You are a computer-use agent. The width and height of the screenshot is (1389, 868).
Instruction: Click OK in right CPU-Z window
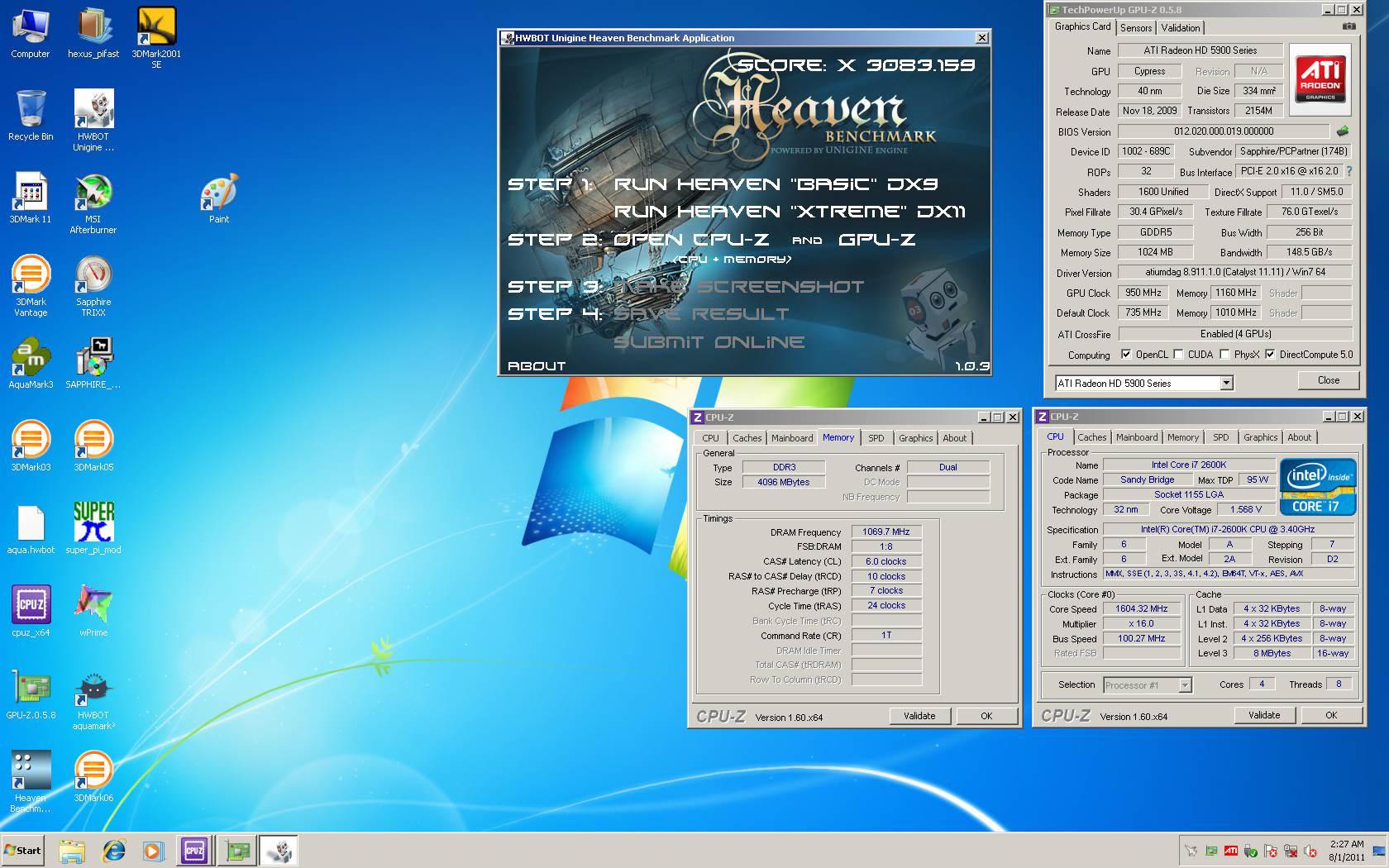pyautogui.click(x=1331, y=715)
